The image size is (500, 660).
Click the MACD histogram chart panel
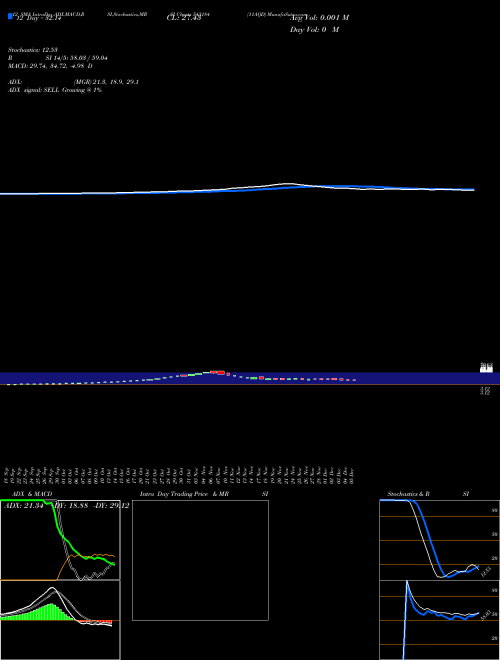tap(60, 620)
